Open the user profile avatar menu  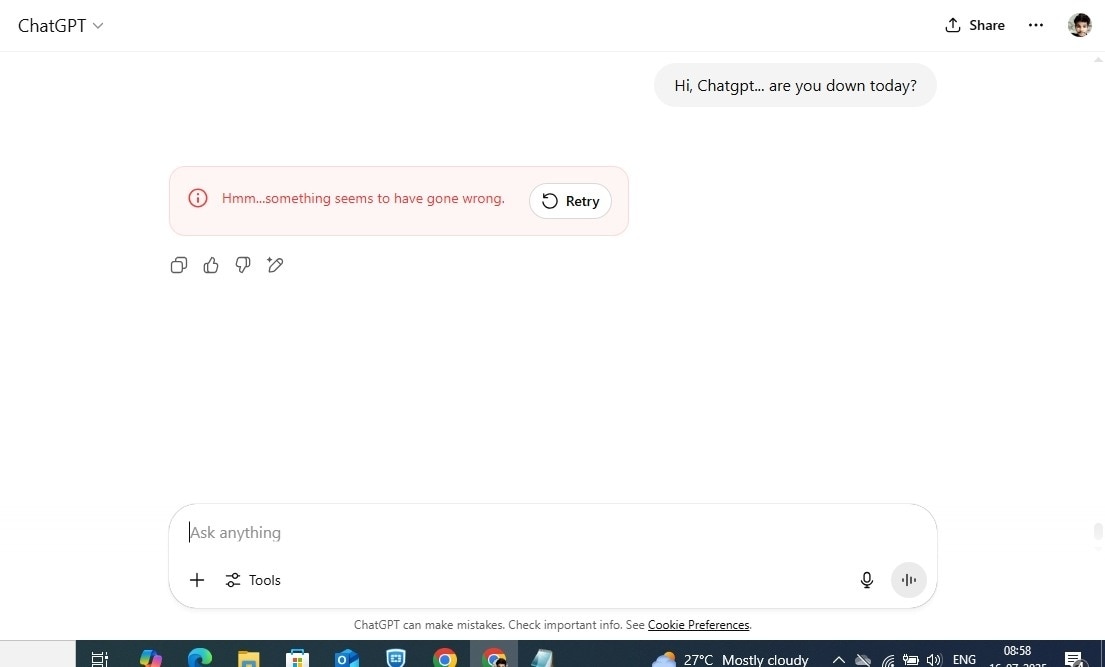(x=1079, y=25)
